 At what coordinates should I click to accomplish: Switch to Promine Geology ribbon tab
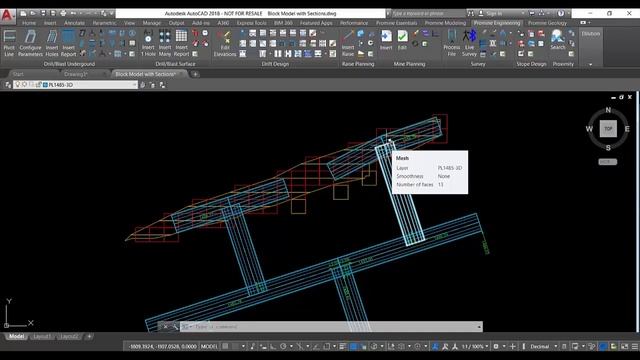[547, 23]
